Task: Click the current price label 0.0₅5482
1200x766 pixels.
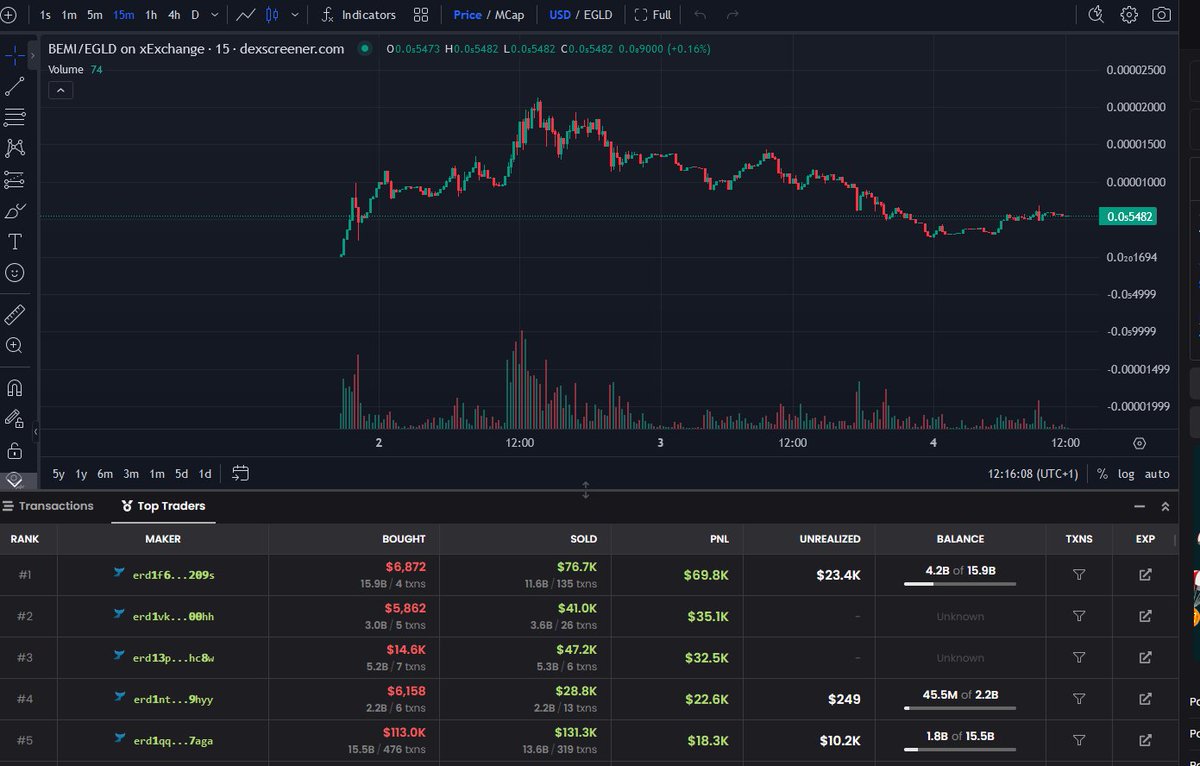Action: (x=1126, y=216)
